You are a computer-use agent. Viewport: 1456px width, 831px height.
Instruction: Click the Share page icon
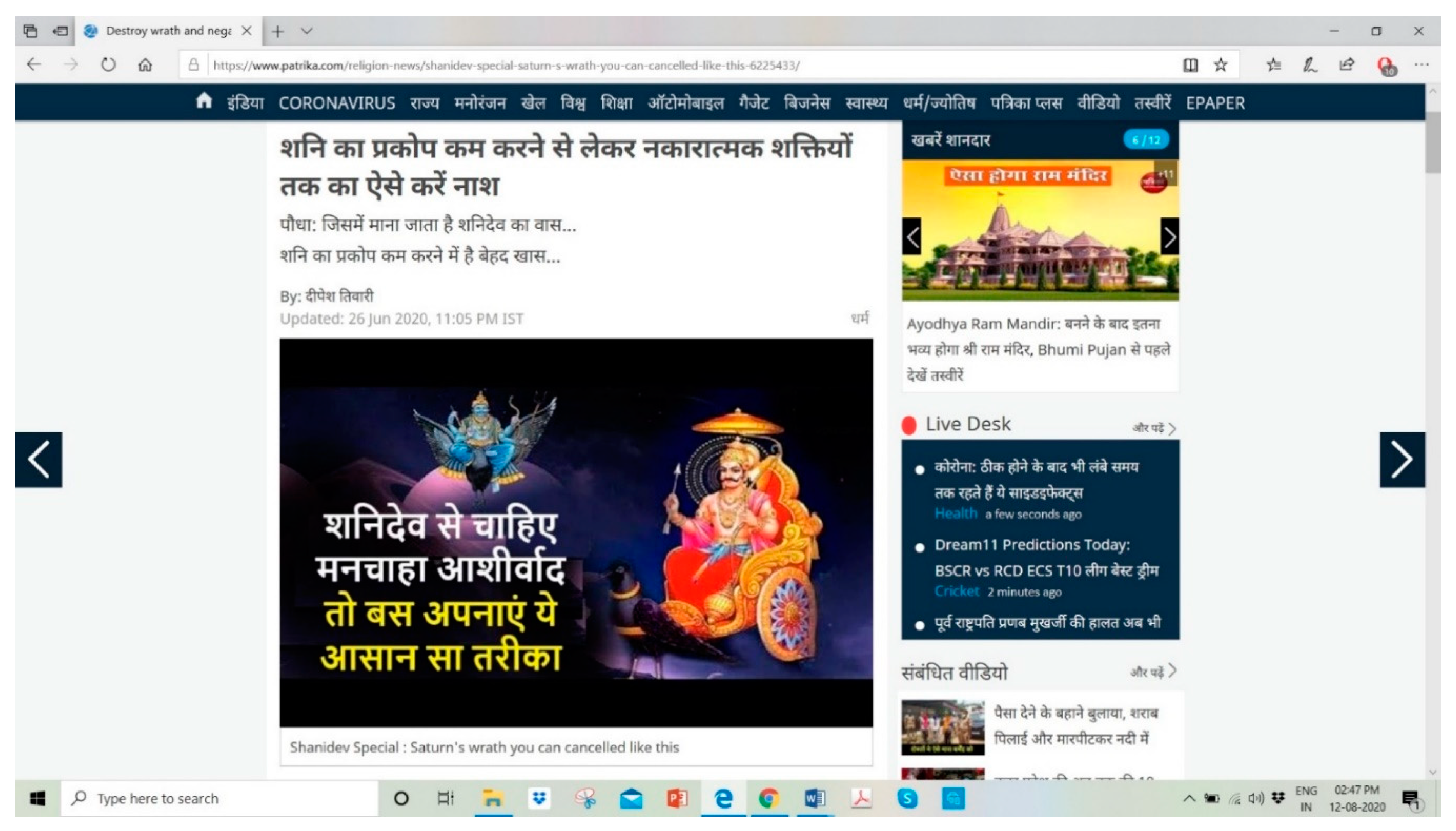click(x=1346, y=65)
